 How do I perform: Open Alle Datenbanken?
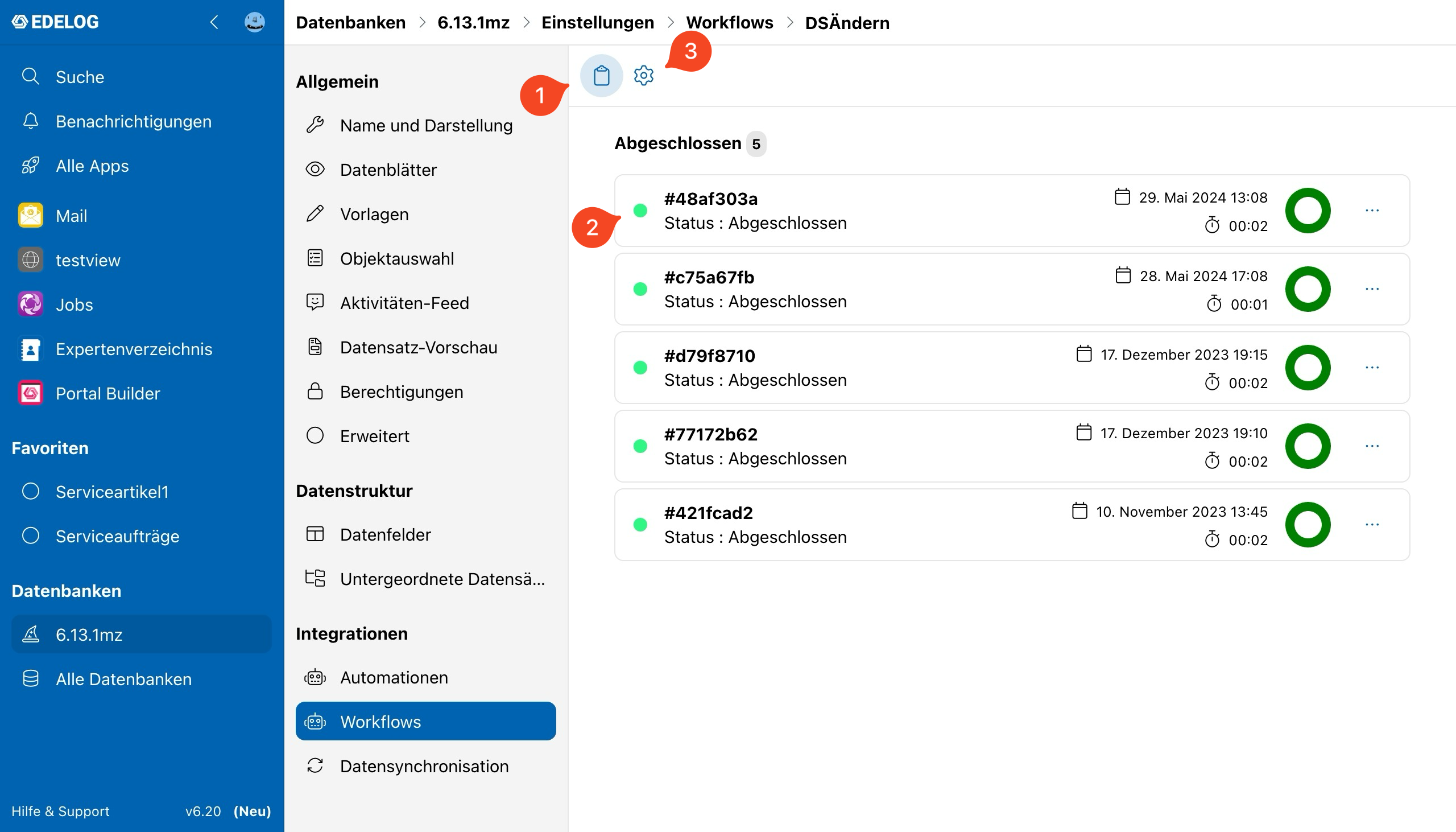click(142, 679)
